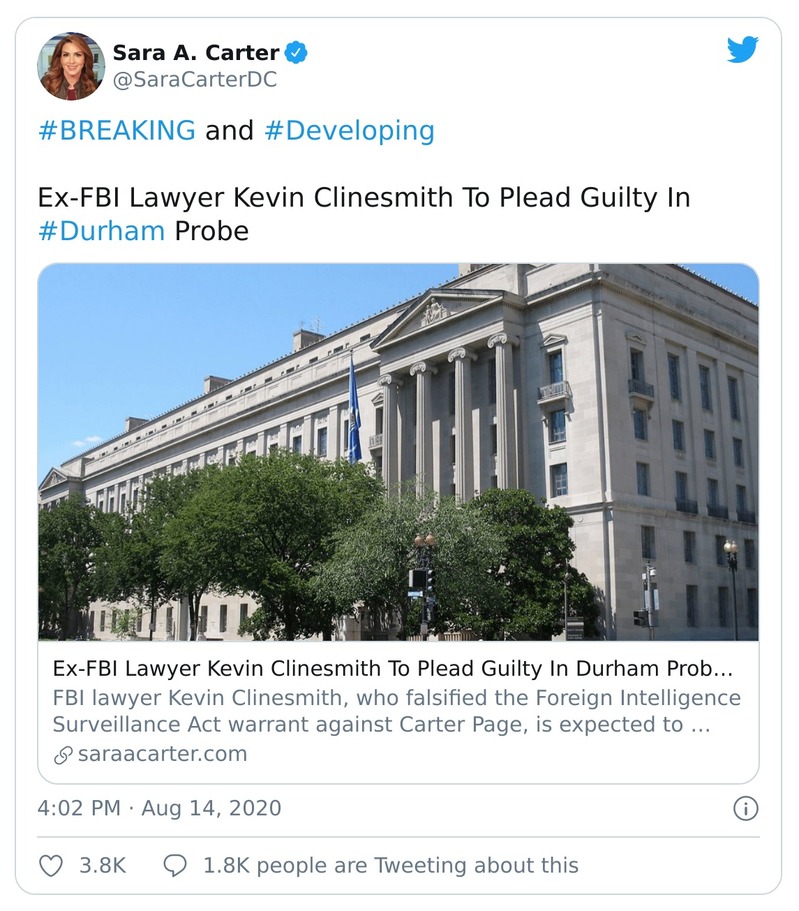This screenshot has height=911, width=799.
Task: Open the info circle icon
Action: (x=745, y=808)
